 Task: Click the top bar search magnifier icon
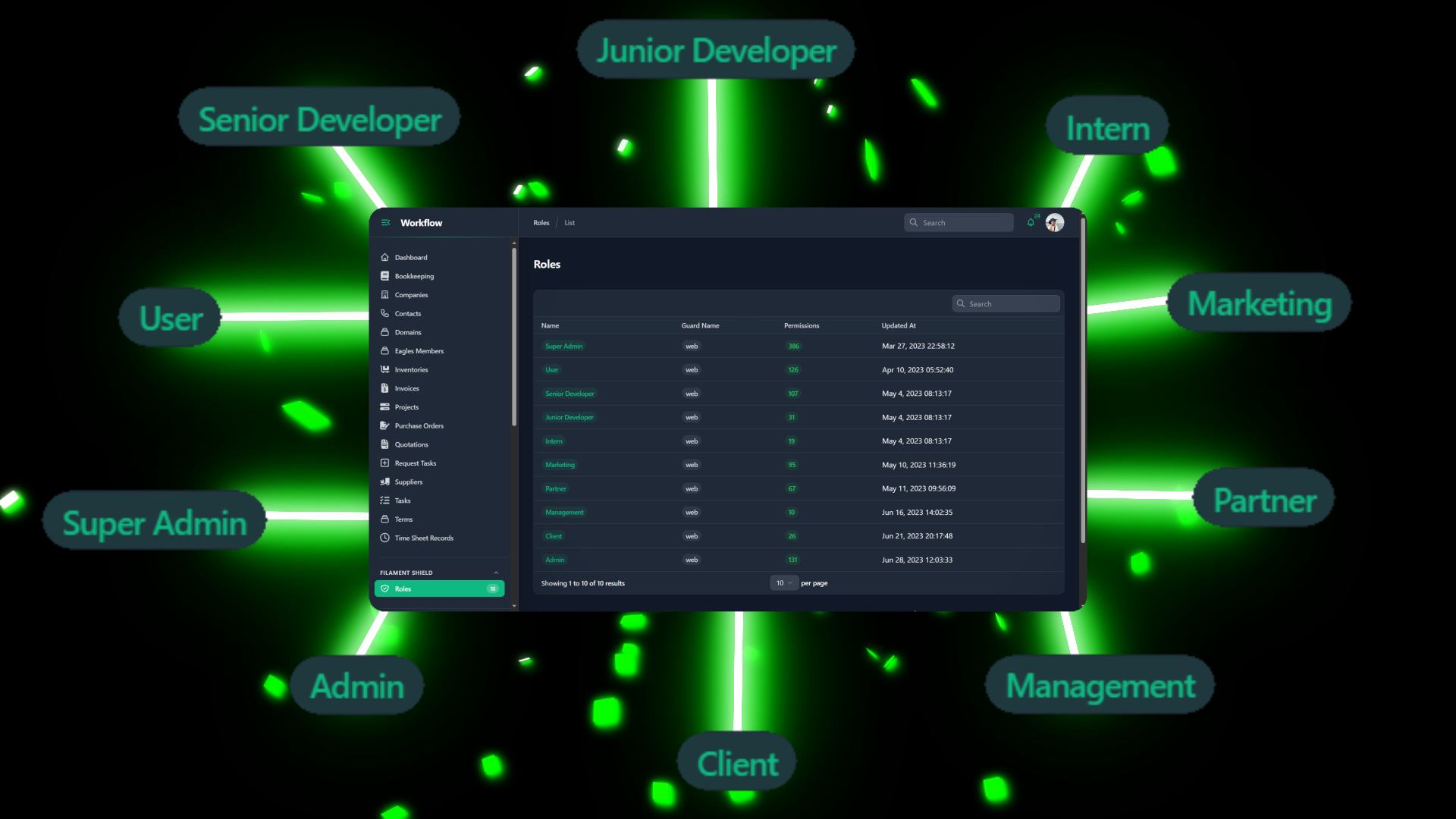914,223
